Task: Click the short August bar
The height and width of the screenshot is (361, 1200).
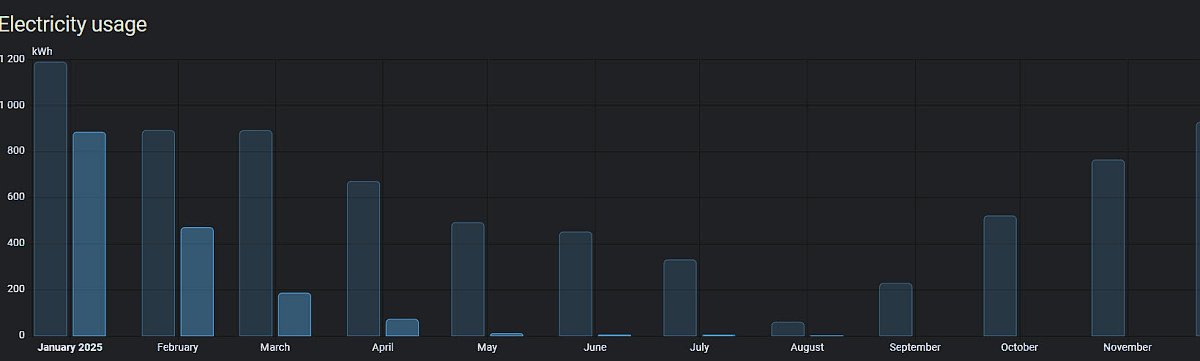Action: (788, 329)
